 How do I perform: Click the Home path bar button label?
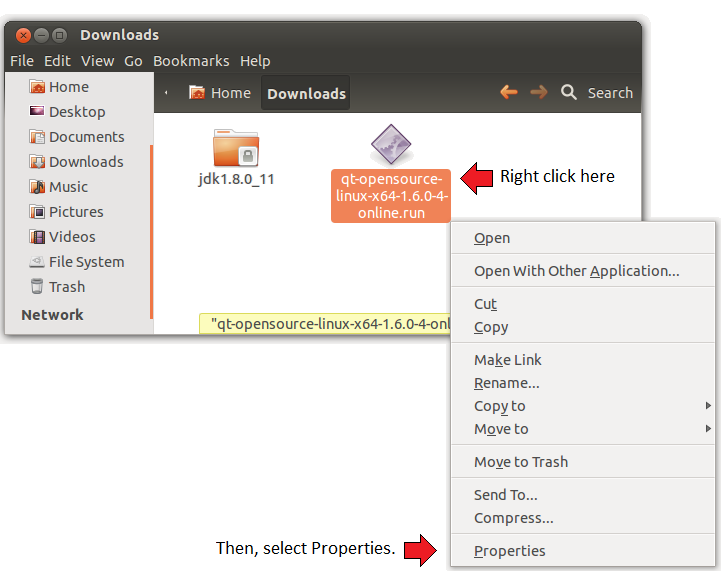(x=231, y=93)
